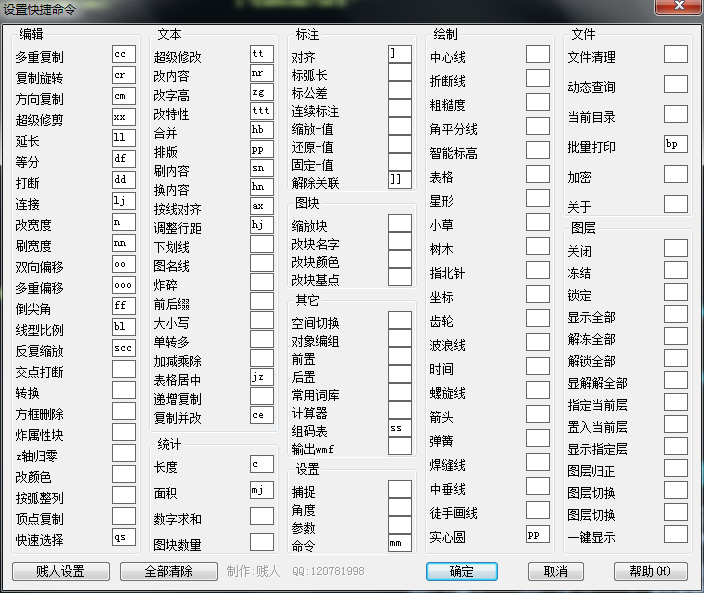This screenshot has width=704, height=593.
Task: Click the 复制并改 shortcut field
Action: pos(262,415)
